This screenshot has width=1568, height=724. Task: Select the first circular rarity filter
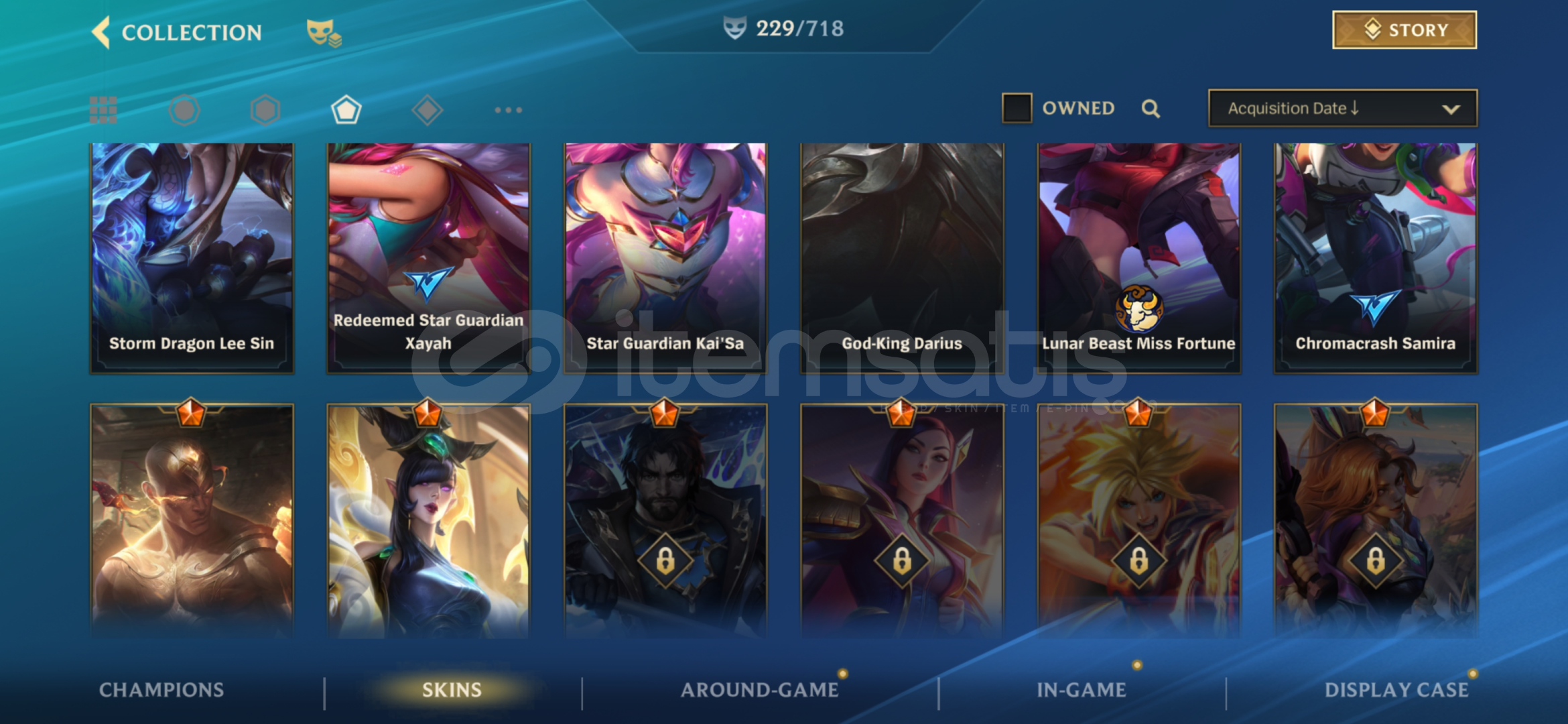pyautogui.click(x=184, y=110)
